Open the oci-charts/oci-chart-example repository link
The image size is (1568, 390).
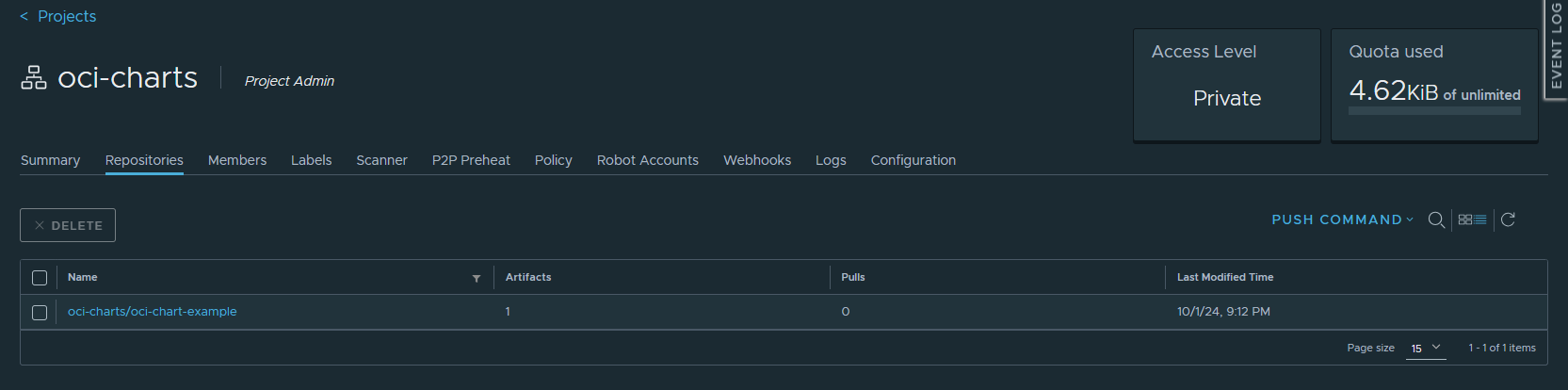(152, 312)
